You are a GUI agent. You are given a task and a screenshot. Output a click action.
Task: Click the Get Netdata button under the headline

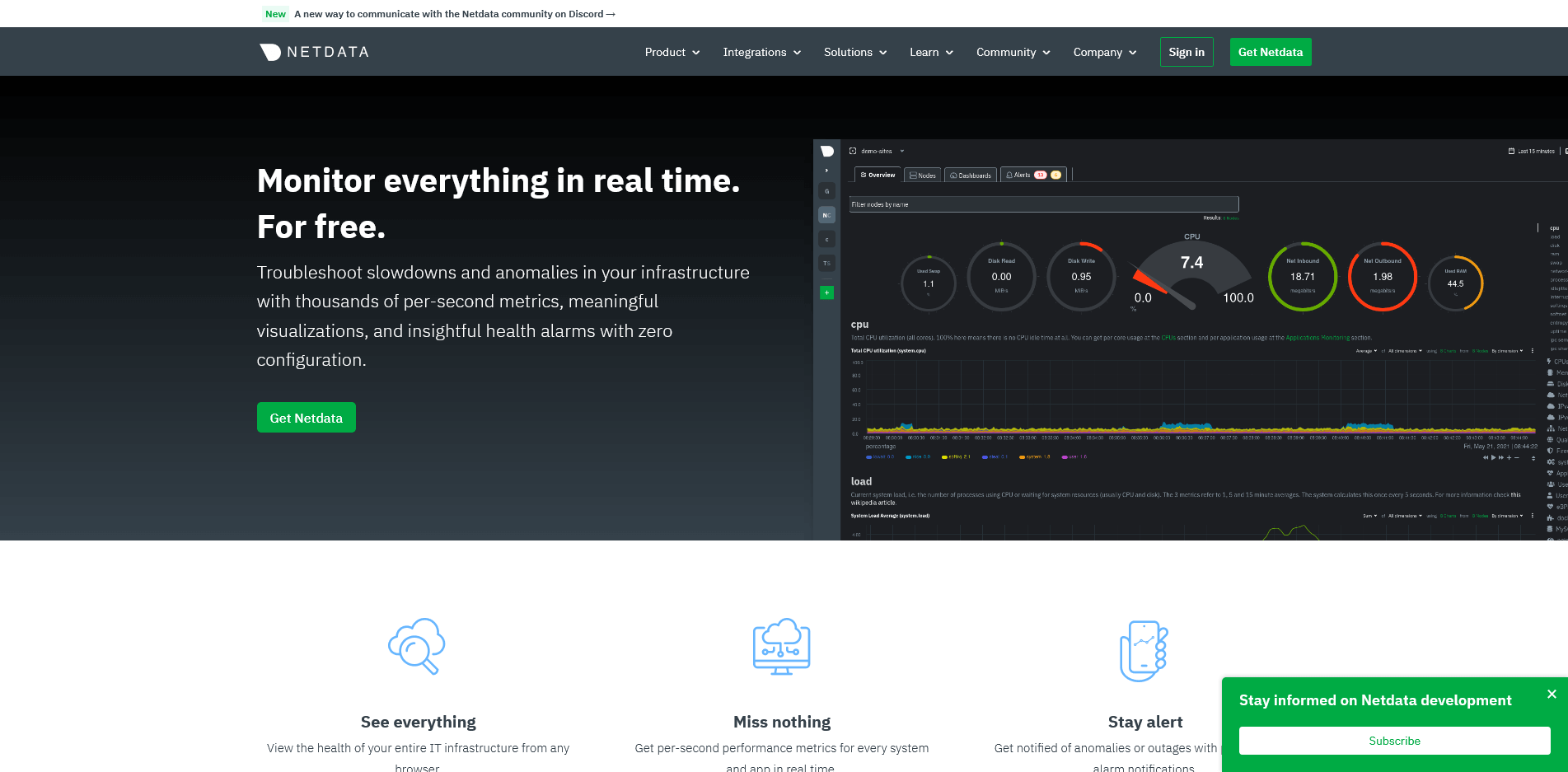(x=307, y=418)
